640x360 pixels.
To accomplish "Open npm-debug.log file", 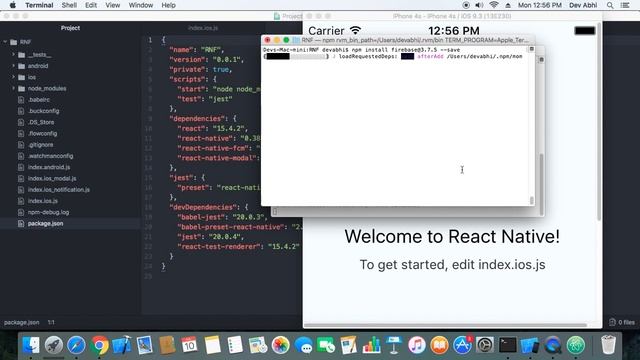I will pos(48,212).
